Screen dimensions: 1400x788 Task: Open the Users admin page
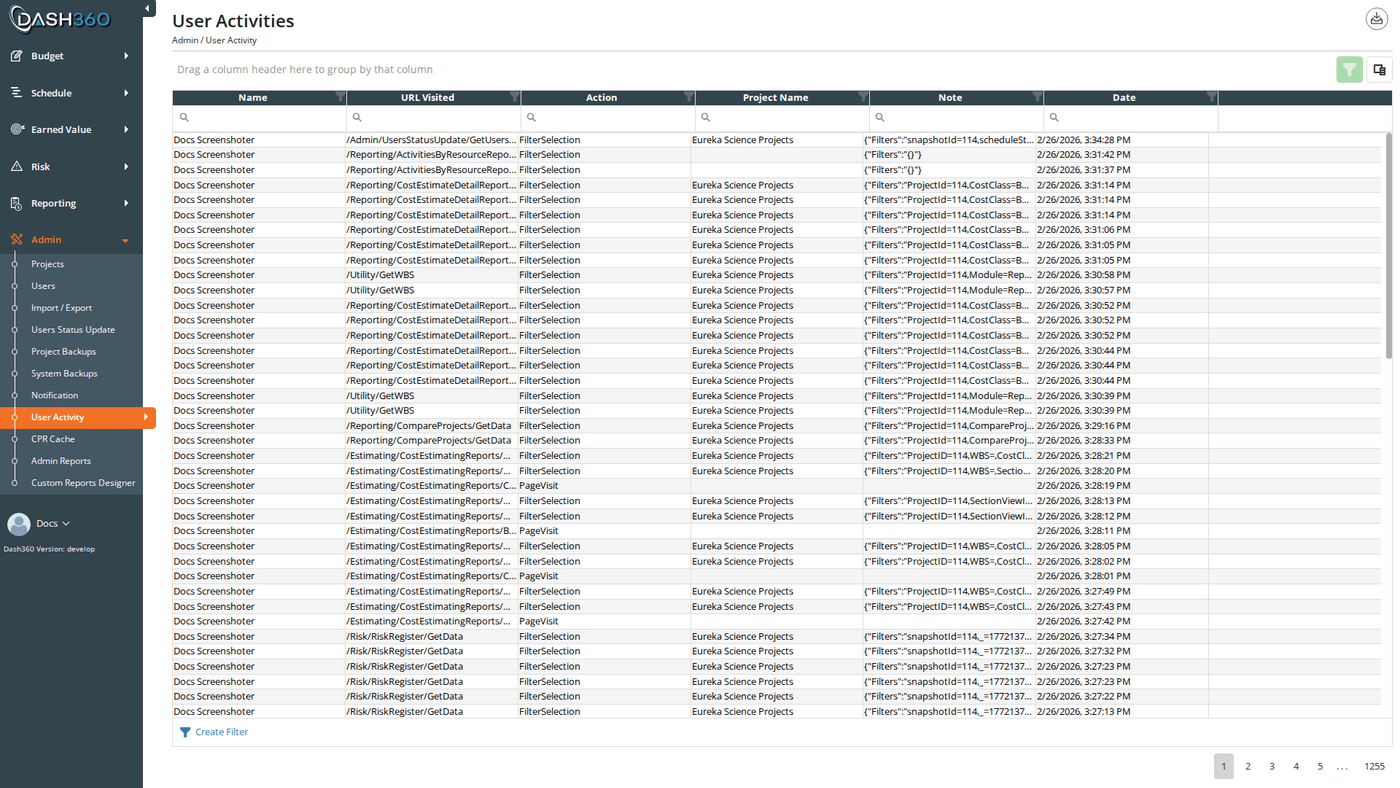pyautogui.click(x=43, y=286)
